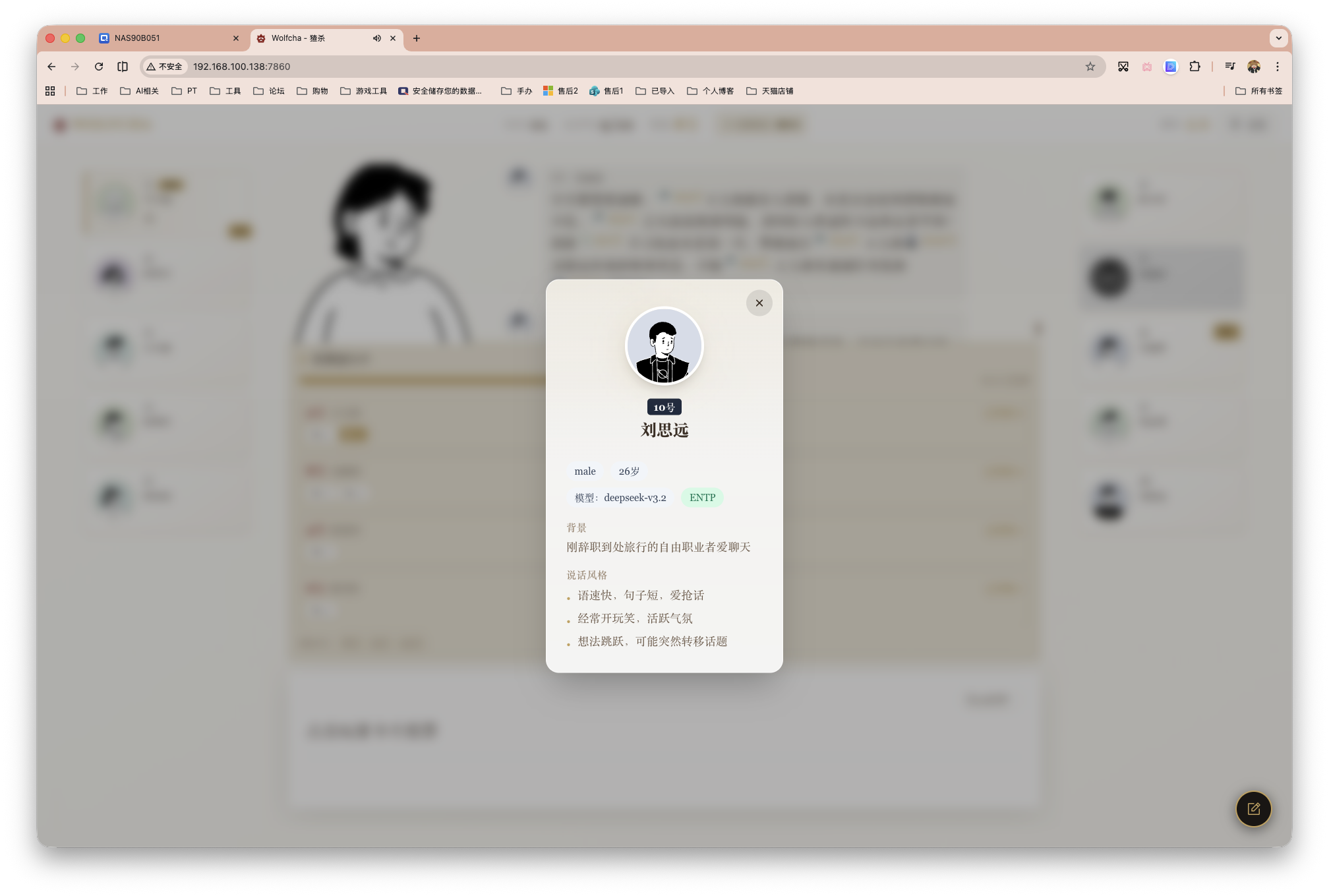Viewport: 1329px width, 896px height.
Task: Reload the current page
Action: [99, 67]
